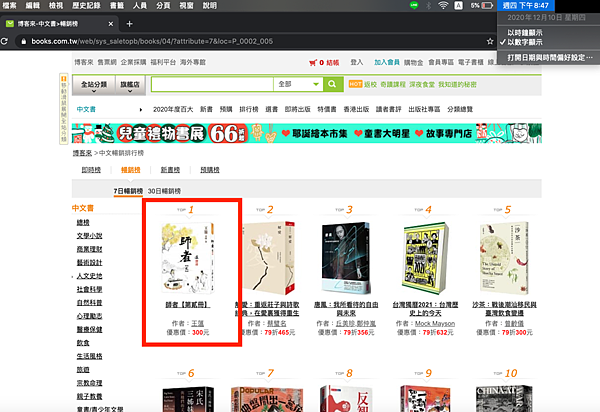Switch to the 即時榜 tab
The width and height of the screenshot is (600, 412).
91,170
